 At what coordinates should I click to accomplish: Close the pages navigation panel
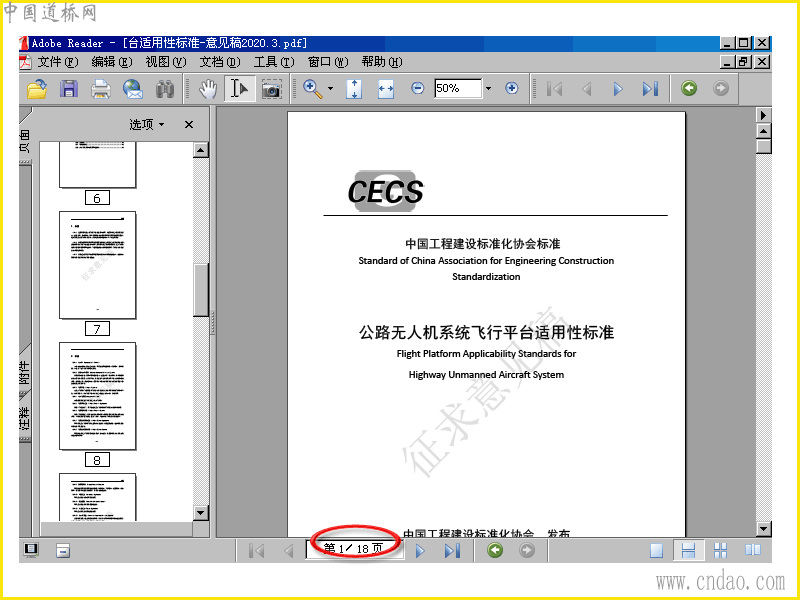coord(189,124)
